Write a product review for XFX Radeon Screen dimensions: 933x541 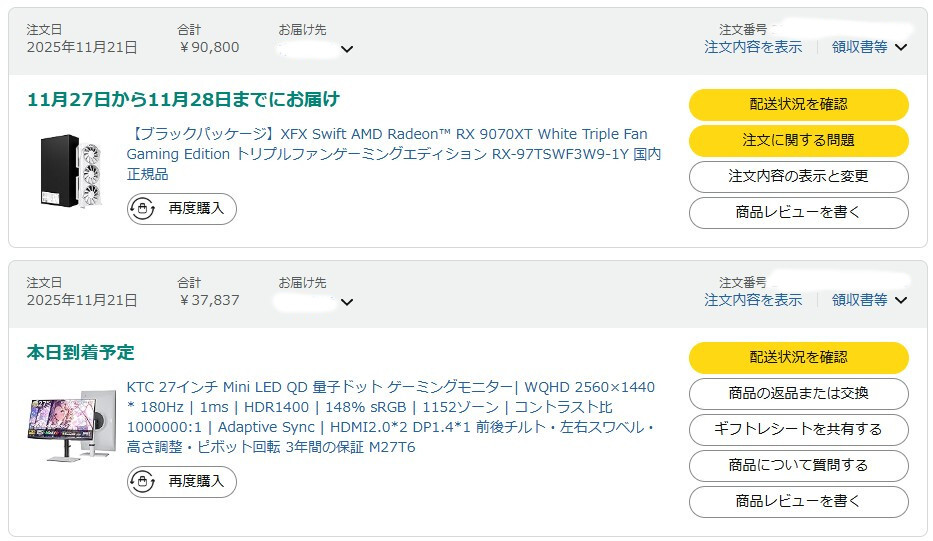click(798, 213)
